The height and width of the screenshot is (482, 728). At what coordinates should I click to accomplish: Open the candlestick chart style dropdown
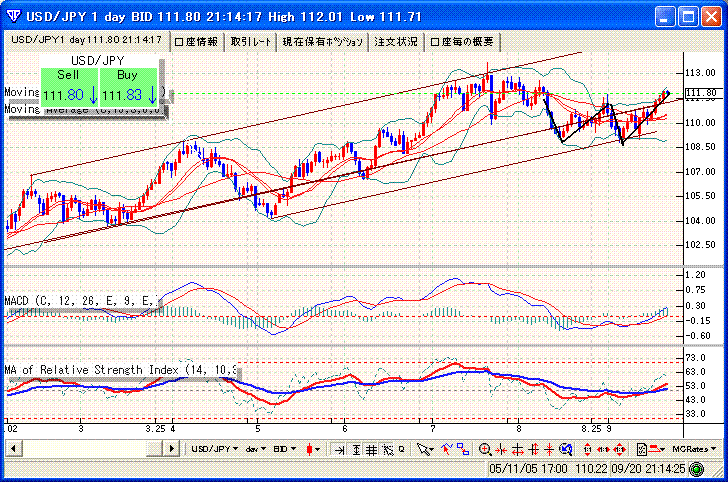[x=312, y=450]
